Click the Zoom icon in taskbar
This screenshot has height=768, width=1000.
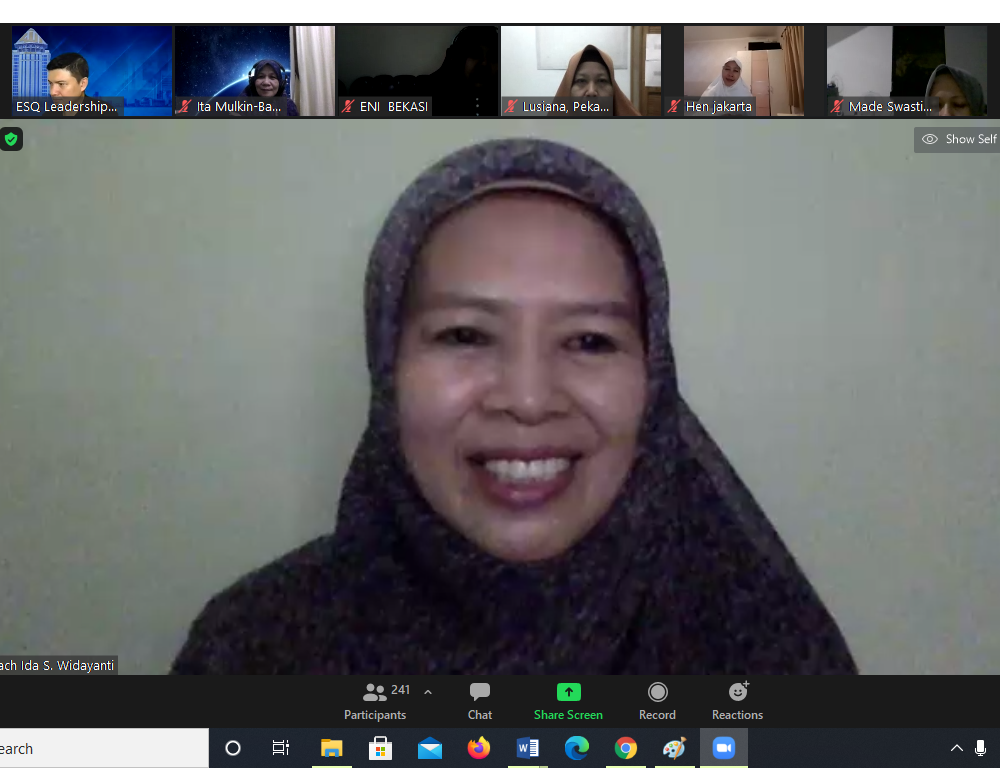pos(723,748)
